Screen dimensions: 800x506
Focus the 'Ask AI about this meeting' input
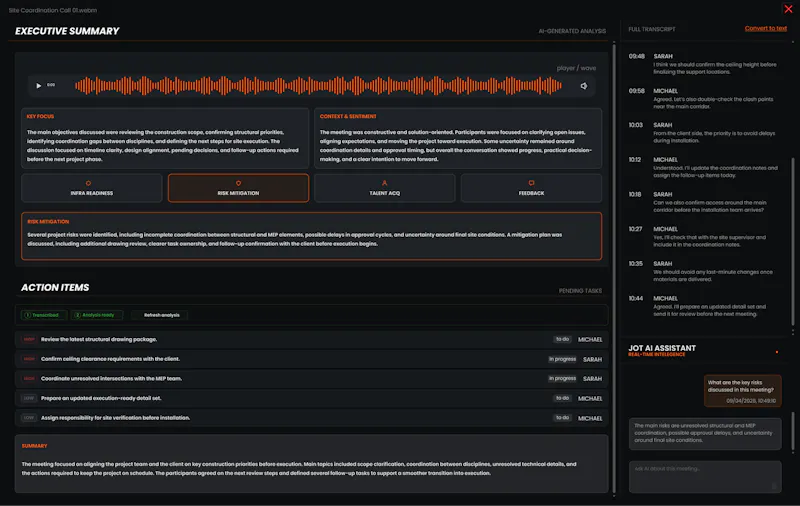click(705, 477)
